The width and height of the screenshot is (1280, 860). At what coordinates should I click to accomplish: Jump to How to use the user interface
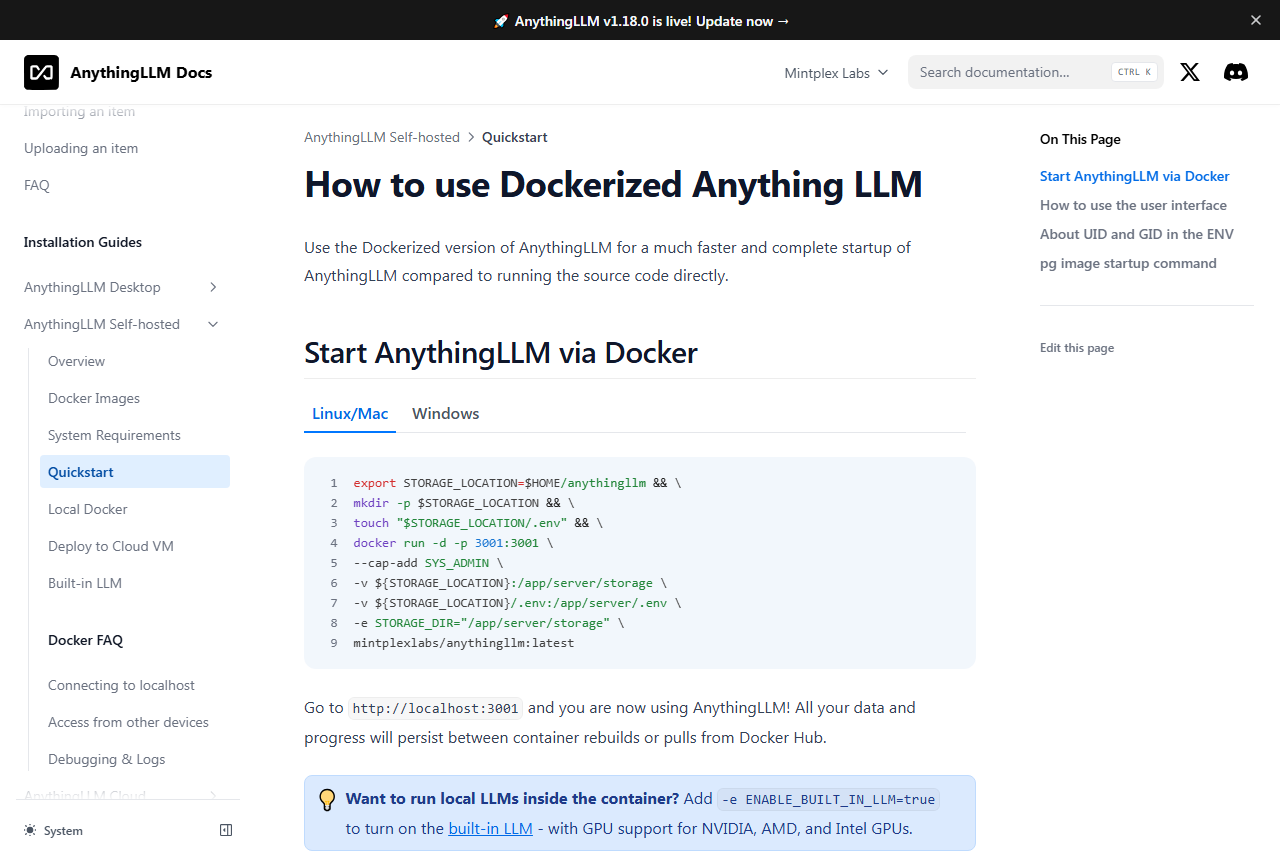1133,205
